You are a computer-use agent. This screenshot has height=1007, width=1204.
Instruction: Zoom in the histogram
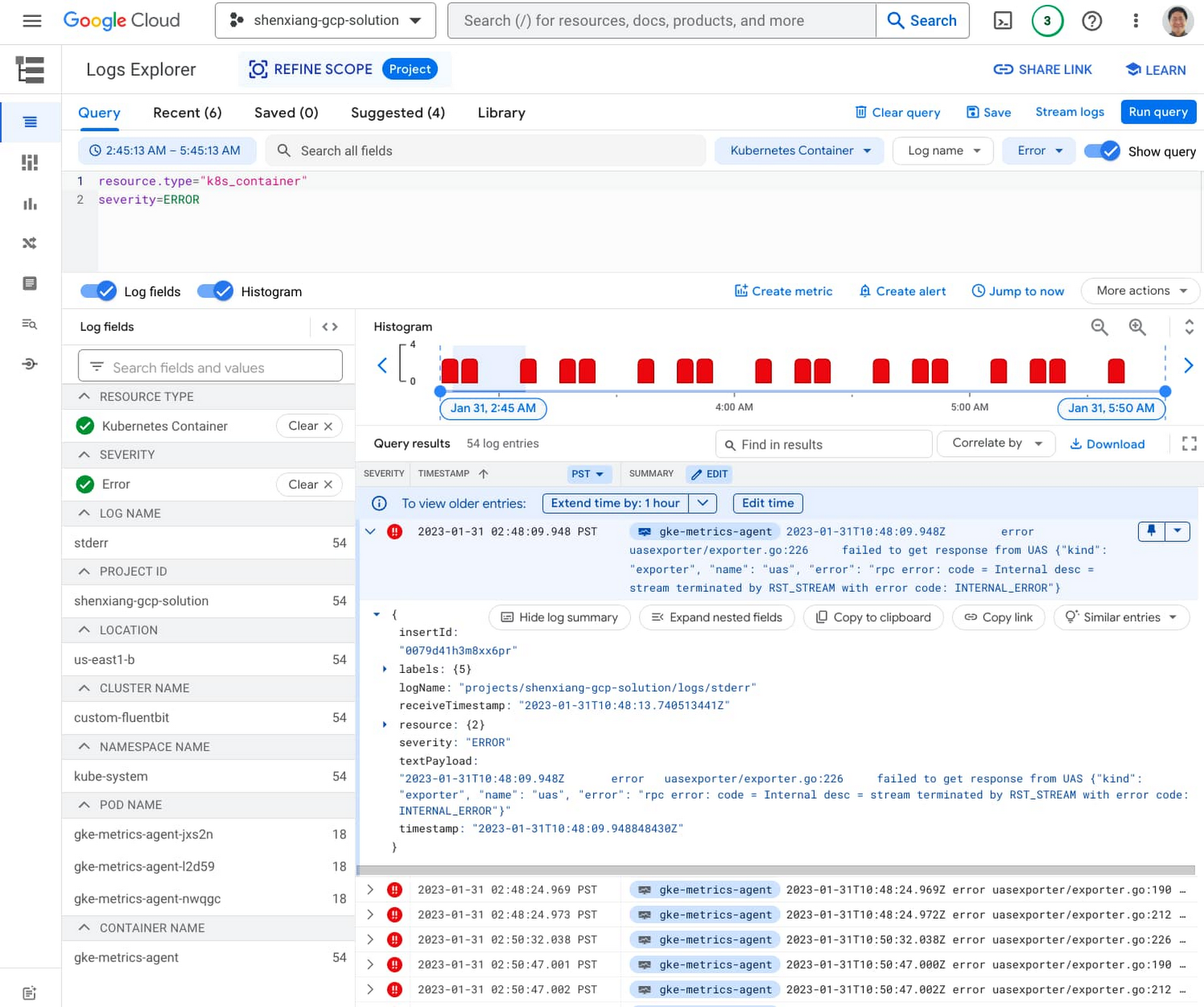(x=1137, y=327)
